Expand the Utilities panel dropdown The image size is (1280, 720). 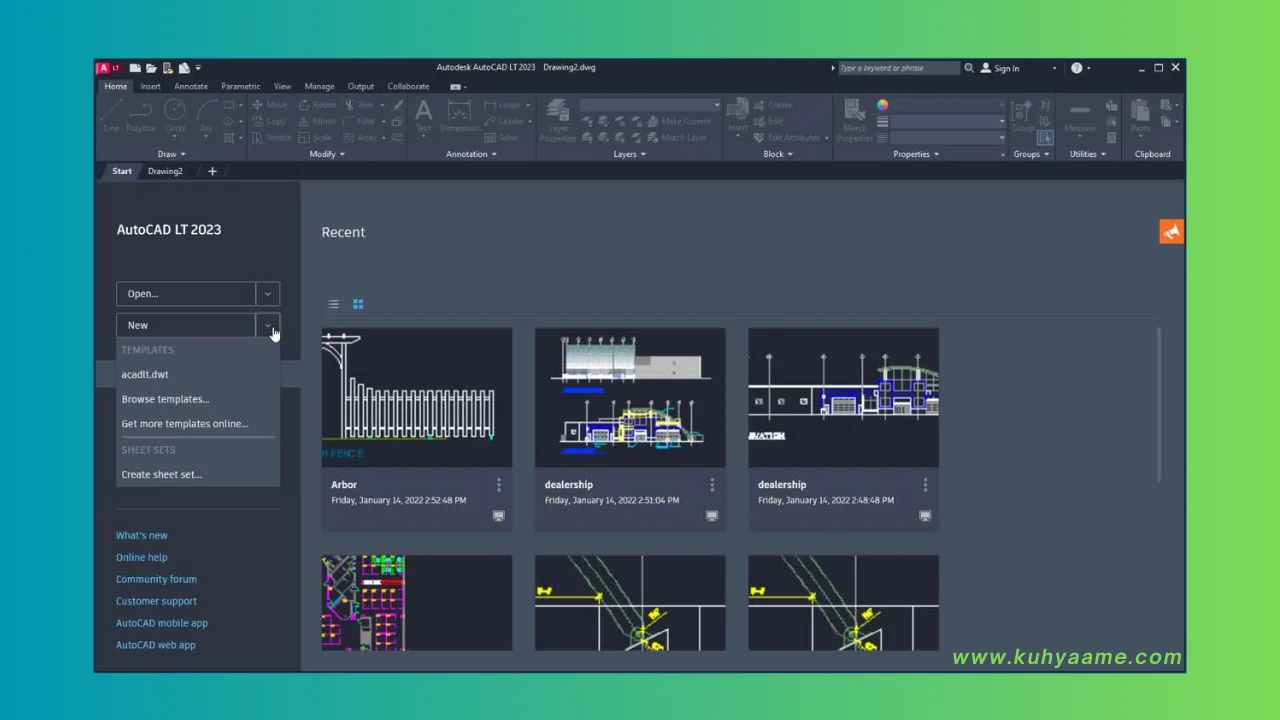tap(1088, 154)
